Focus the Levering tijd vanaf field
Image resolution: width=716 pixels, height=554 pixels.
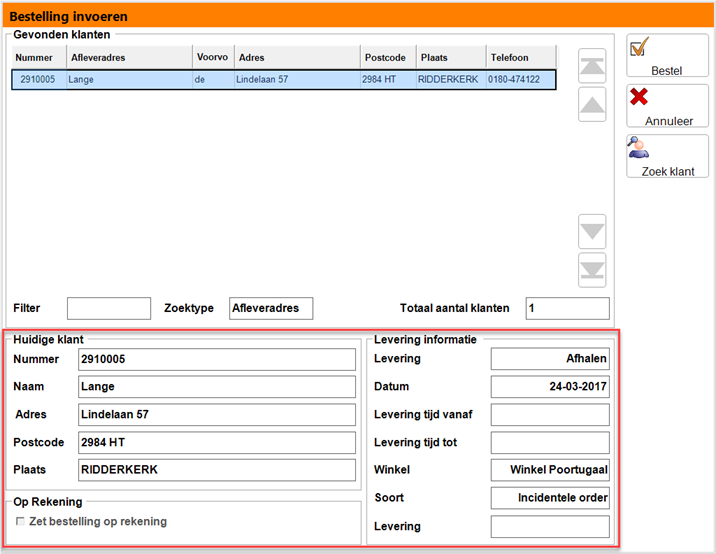(x=550, y=415)
